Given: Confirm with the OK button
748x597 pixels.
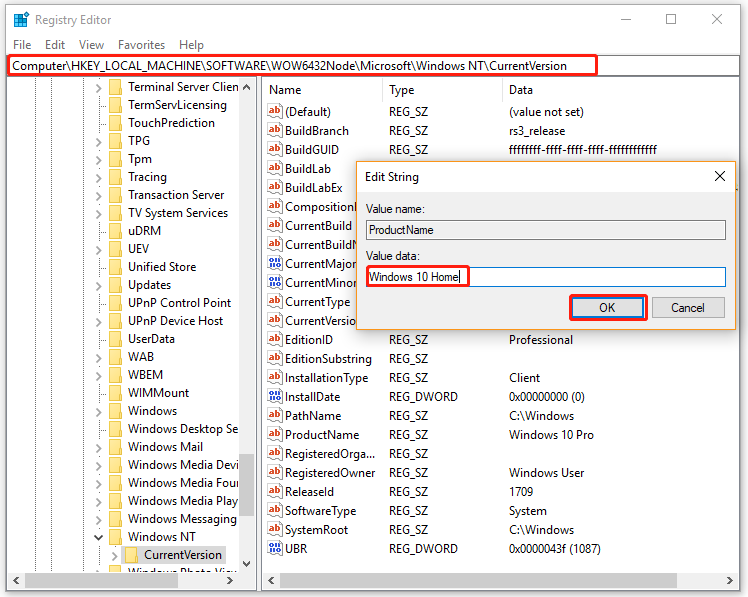Looking at the screenshot, I should [607, 307].
